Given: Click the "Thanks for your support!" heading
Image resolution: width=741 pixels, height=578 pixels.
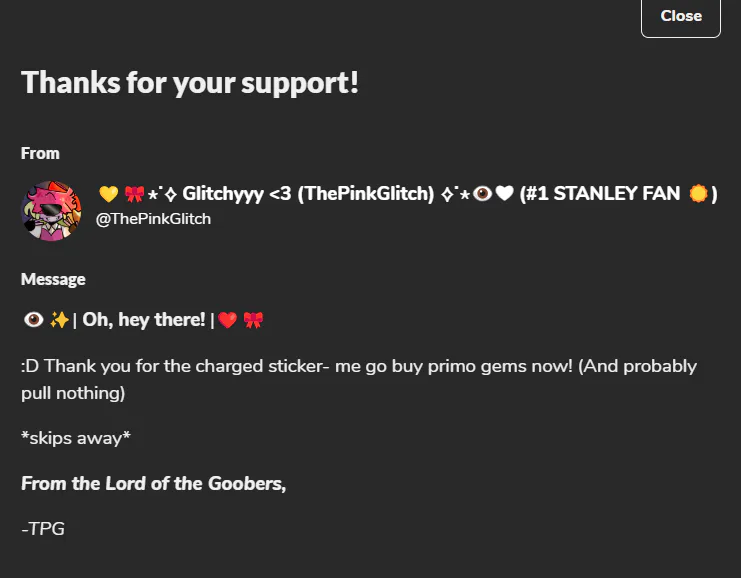Looking at the screenshot, I should 189,82.
